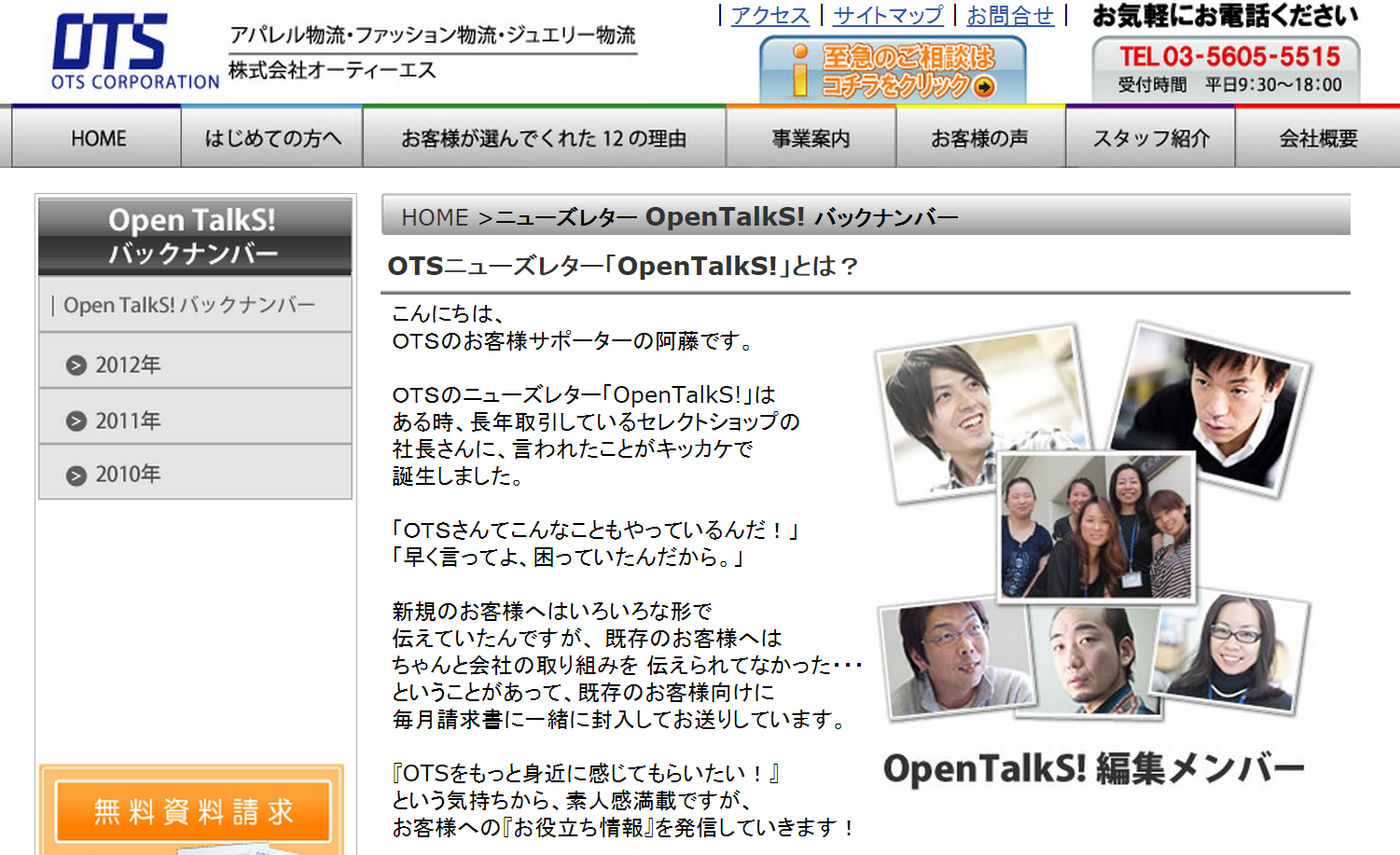The height and width of the screenshot is (855, 1400).
Task: Click HOME in the breadcrumb
Action: tap(435, 217)
